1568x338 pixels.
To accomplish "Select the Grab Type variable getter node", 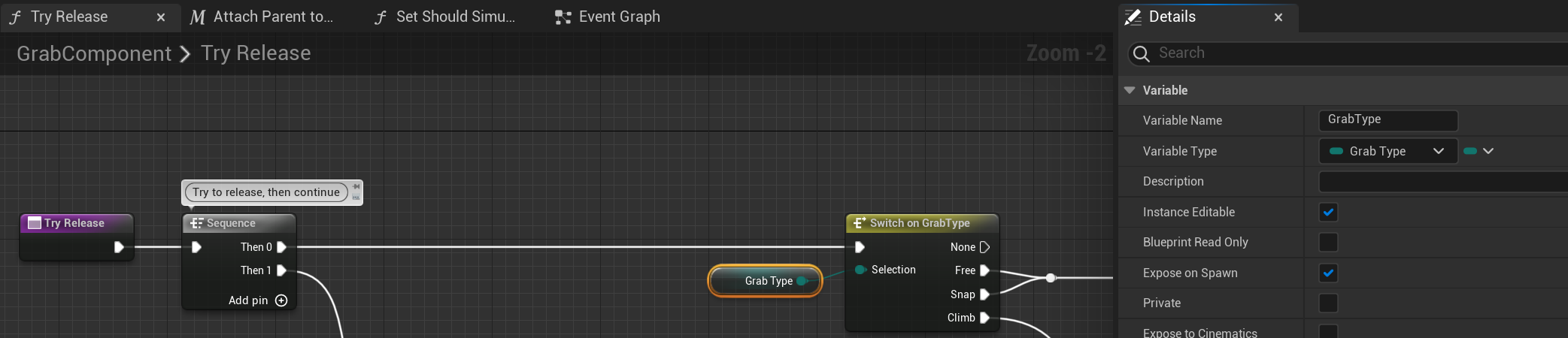I will 766,281.
